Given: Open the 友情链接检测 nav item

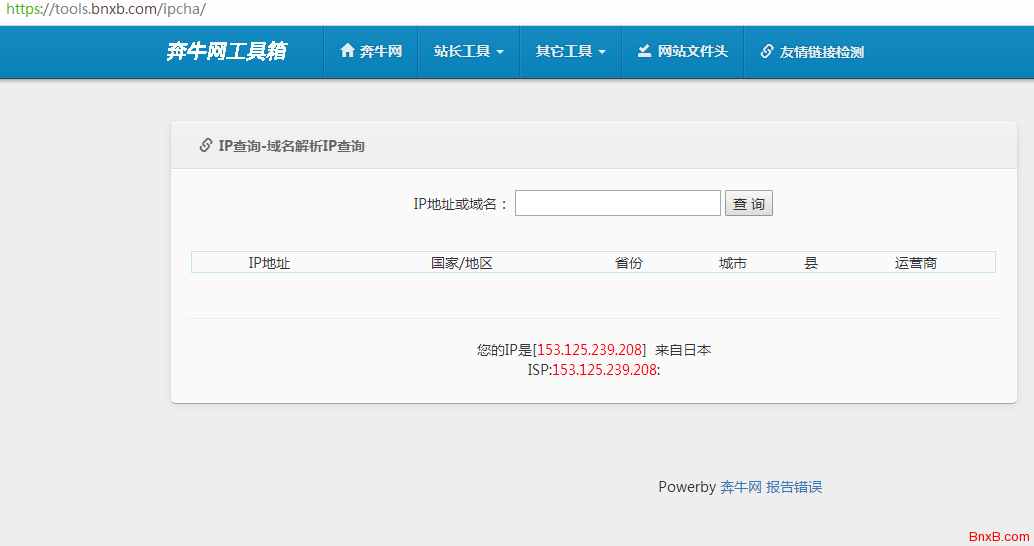Looking at the screenshot, I should pyautogui.click(x=812, y=51).
